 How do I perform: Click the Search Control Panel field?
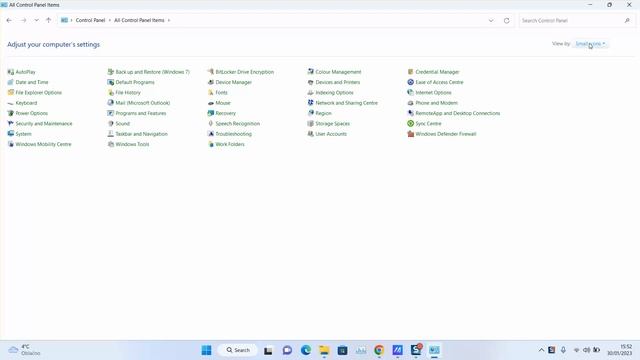tap(576, 20)
